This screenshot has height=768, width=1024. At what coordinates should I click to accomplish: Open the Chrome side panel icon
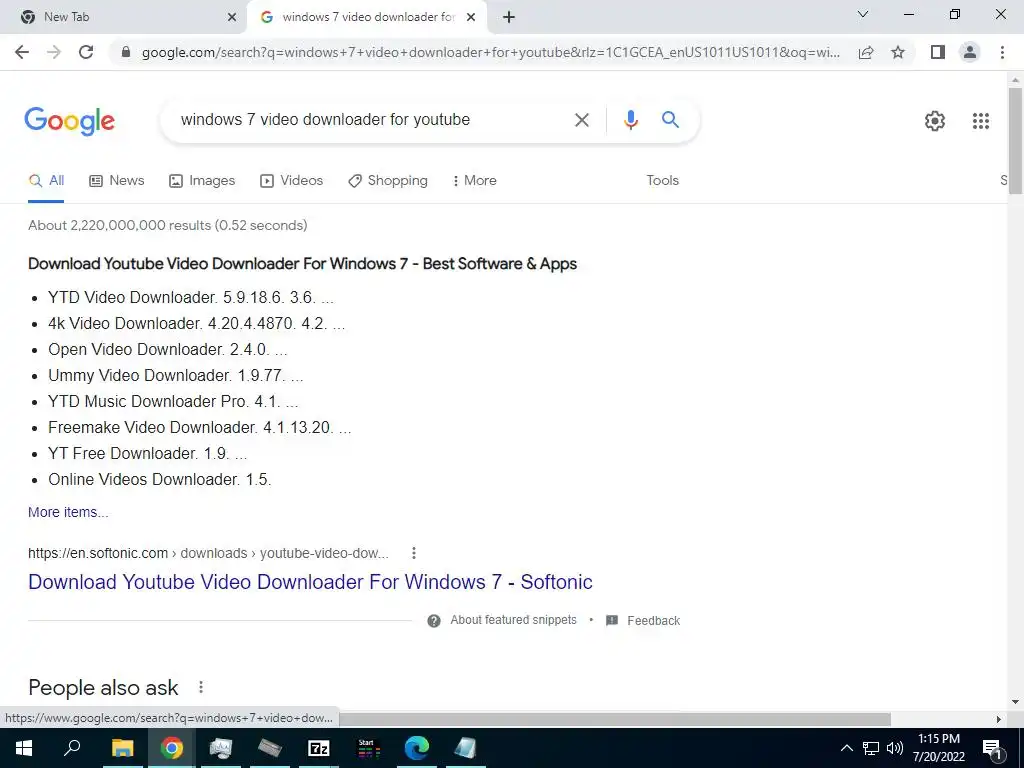point(938,52)
